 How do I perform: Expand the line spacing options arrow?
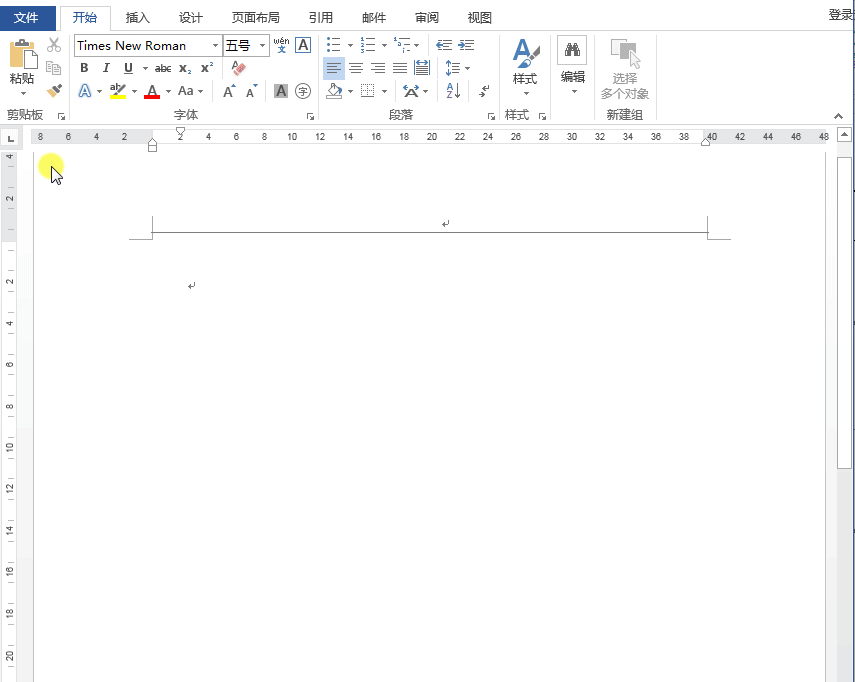click(x=467, y=68)
